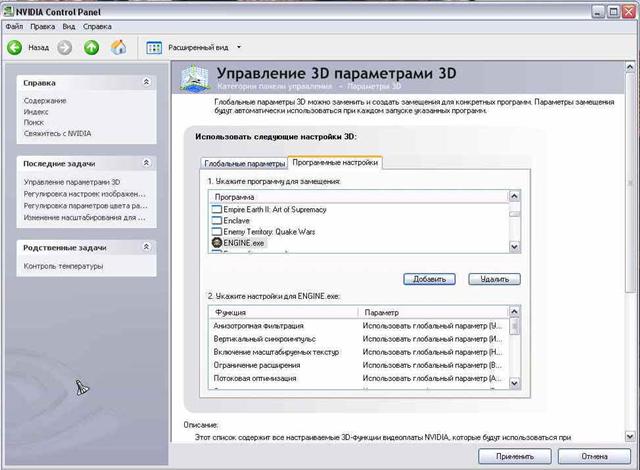The height and width of the screenshot is (470, 640).
Task: Open Изменение масштабирования task
Action: point(84,217)
